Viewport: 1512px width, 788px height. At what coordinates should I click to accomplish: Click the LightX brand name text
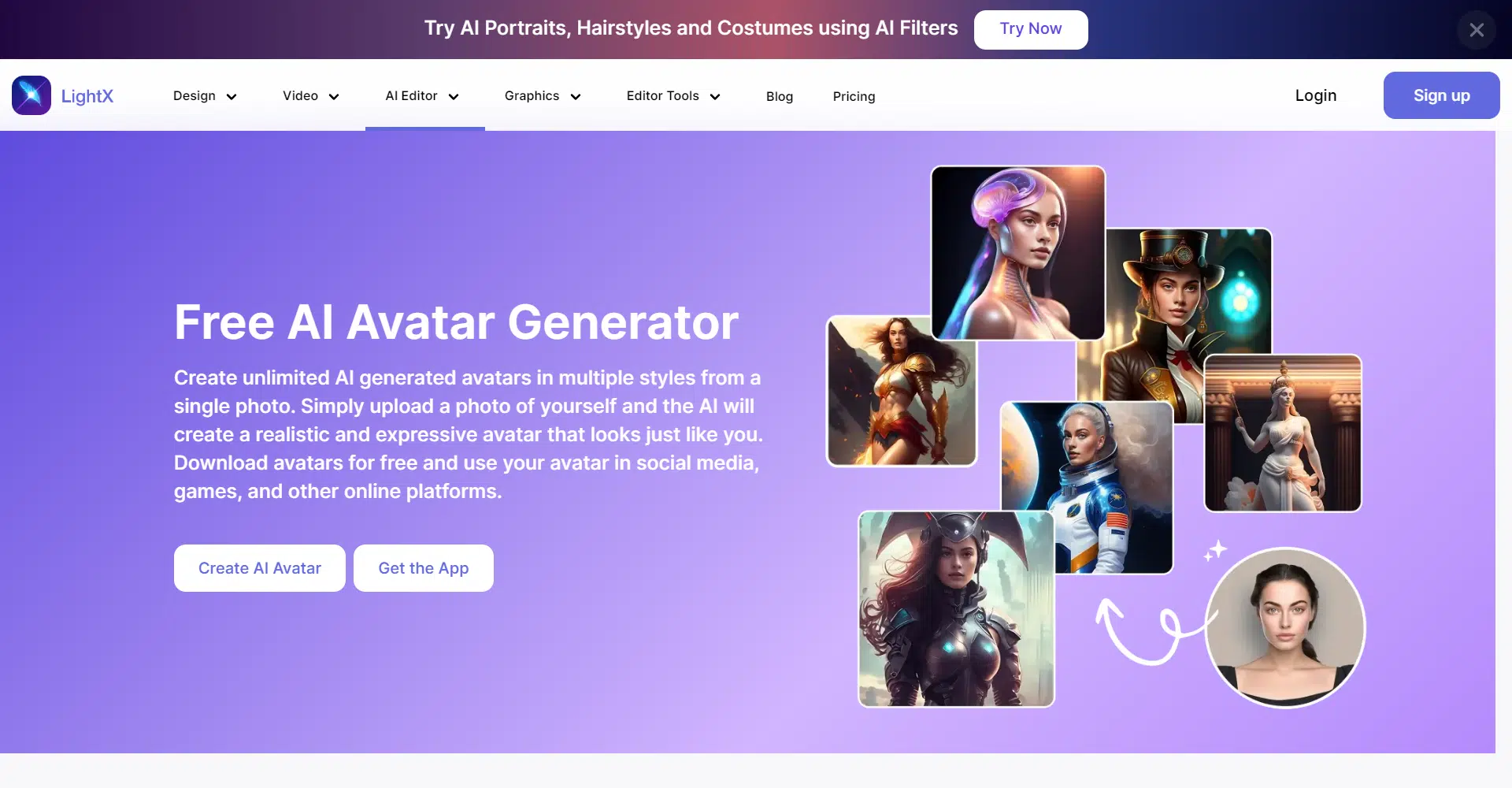pyautogui.click(x=87, y=96)
